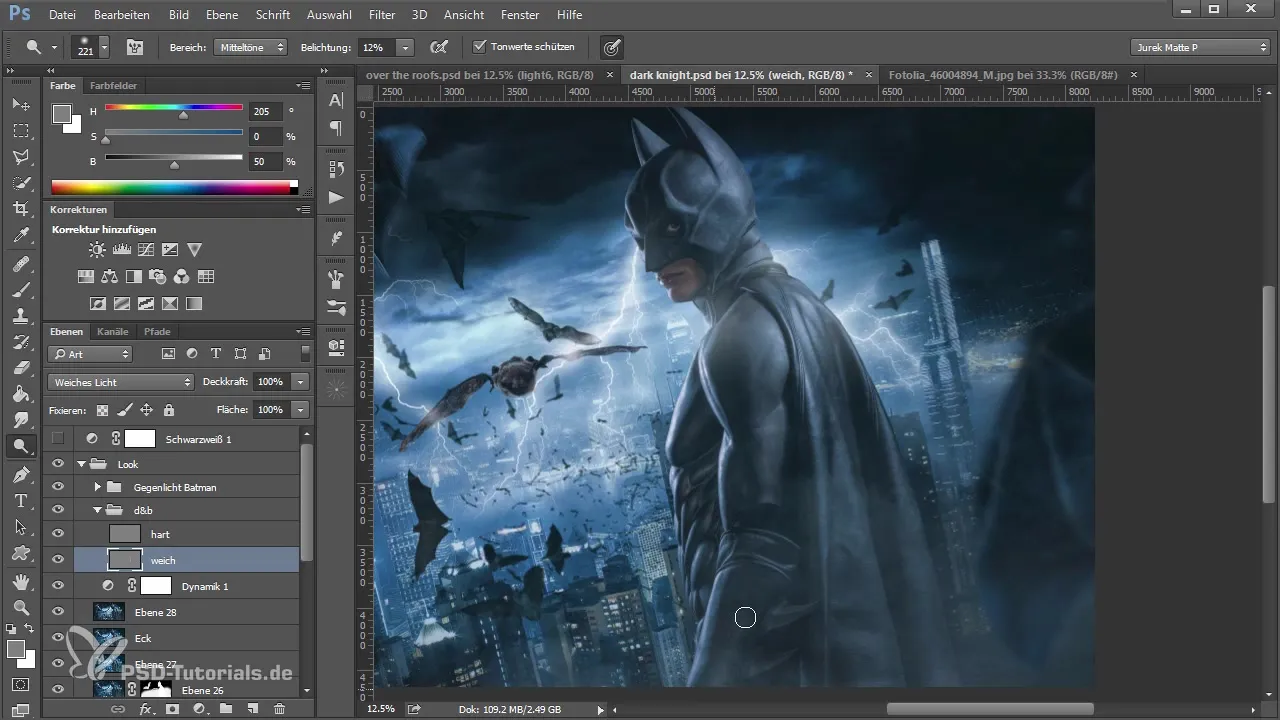This screenshot has height=720, width=1280.
Task: Select the Quick Selection tool
Action: [x=20, y=183]
